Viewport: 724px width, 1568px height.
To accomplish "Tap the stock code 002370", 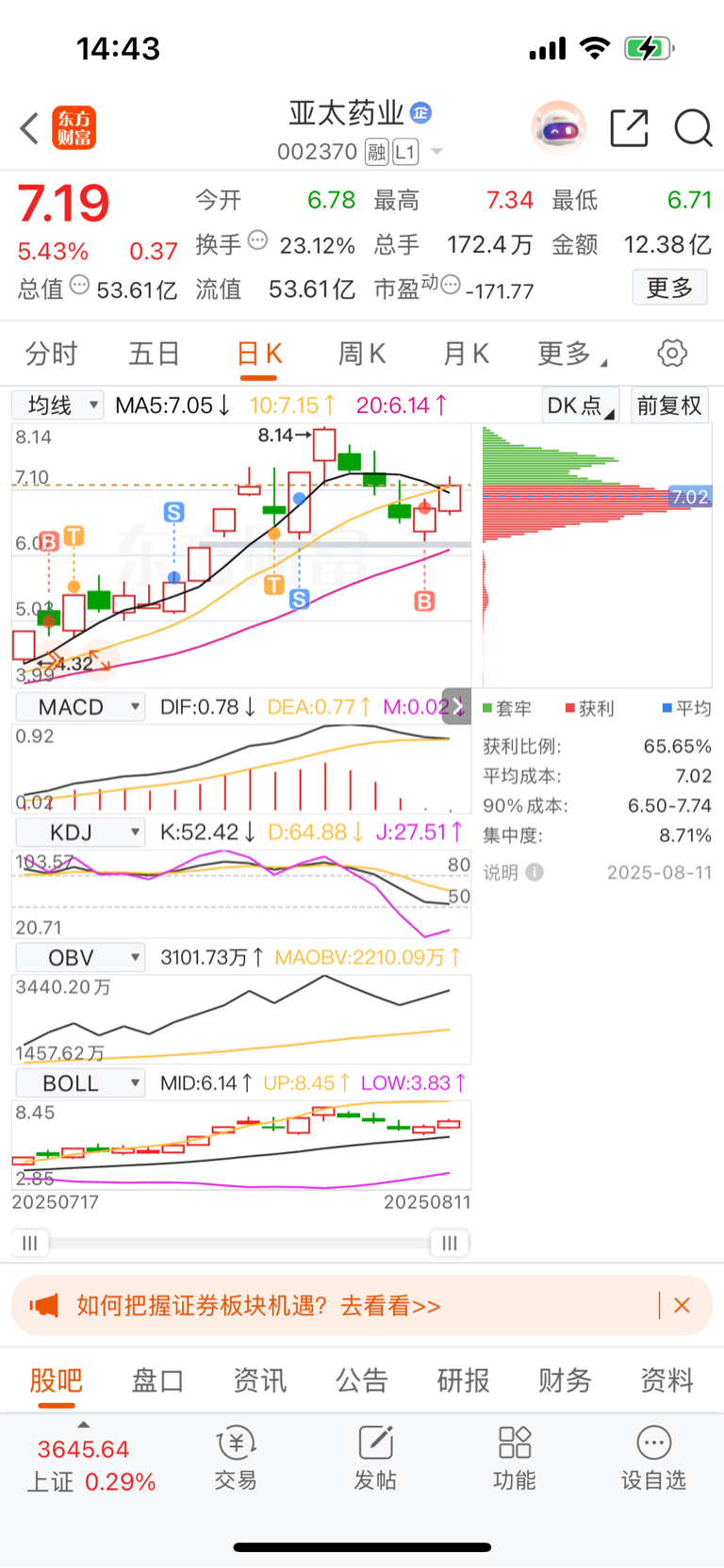I will pos(318,152).
